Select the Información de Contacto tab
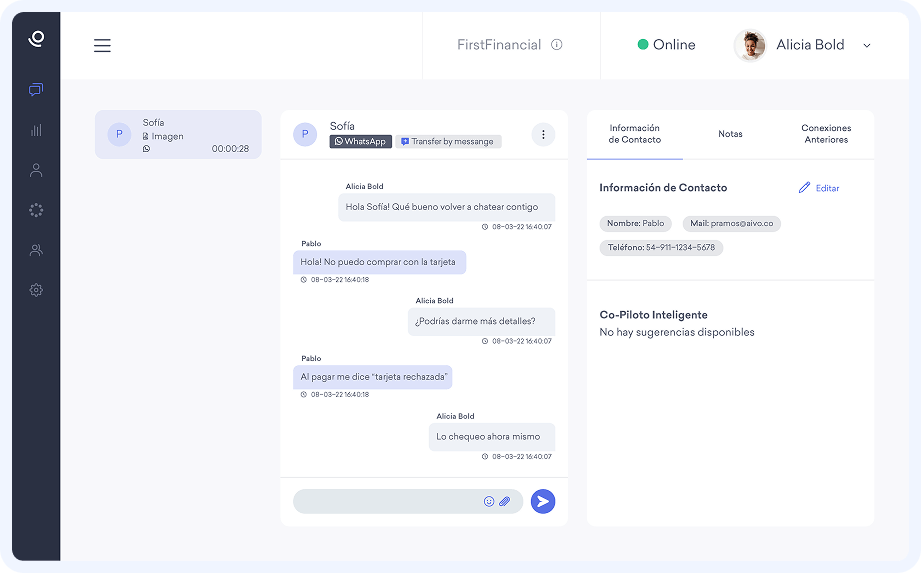This screenshot has height=573, width=921. click(x=635, y=134)
